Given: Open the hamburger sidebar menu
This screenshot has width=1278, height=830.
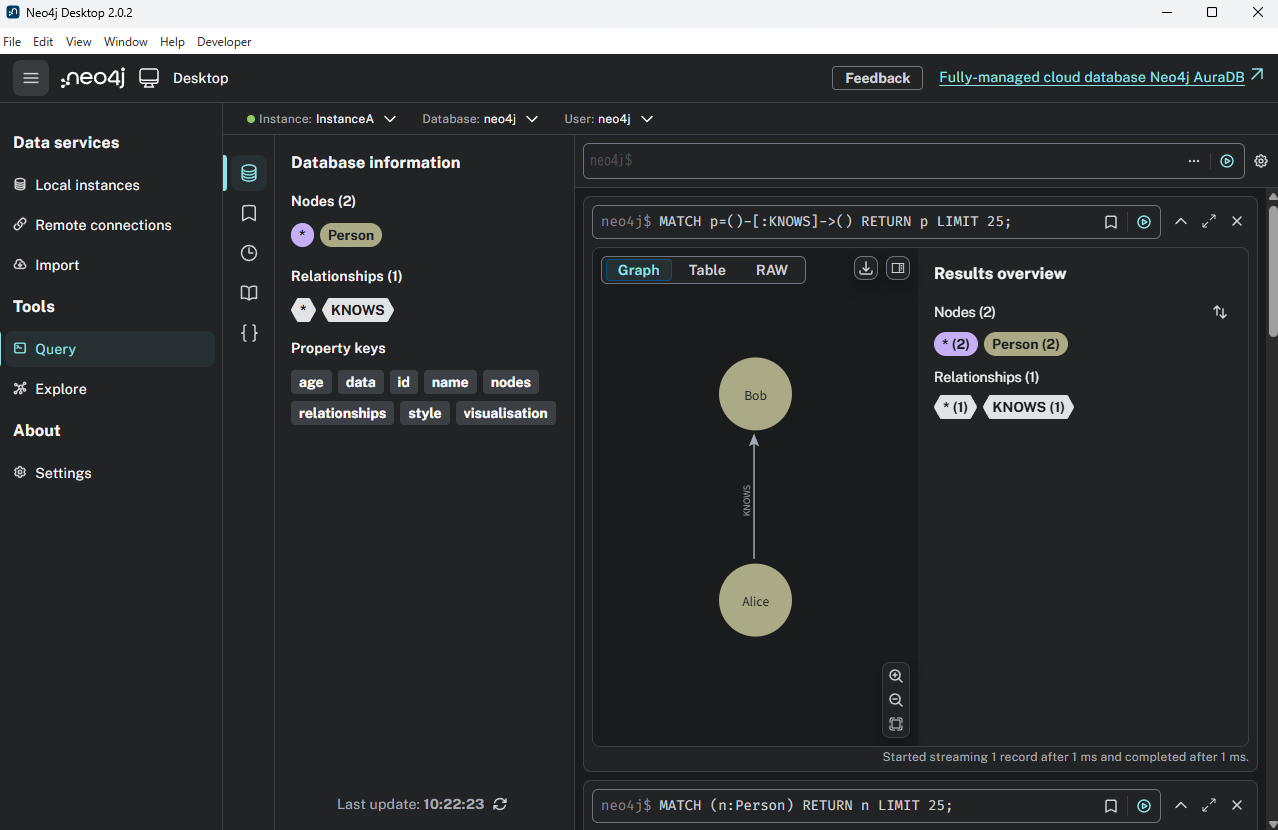Looking at the screenshot, I should [31, 78].
